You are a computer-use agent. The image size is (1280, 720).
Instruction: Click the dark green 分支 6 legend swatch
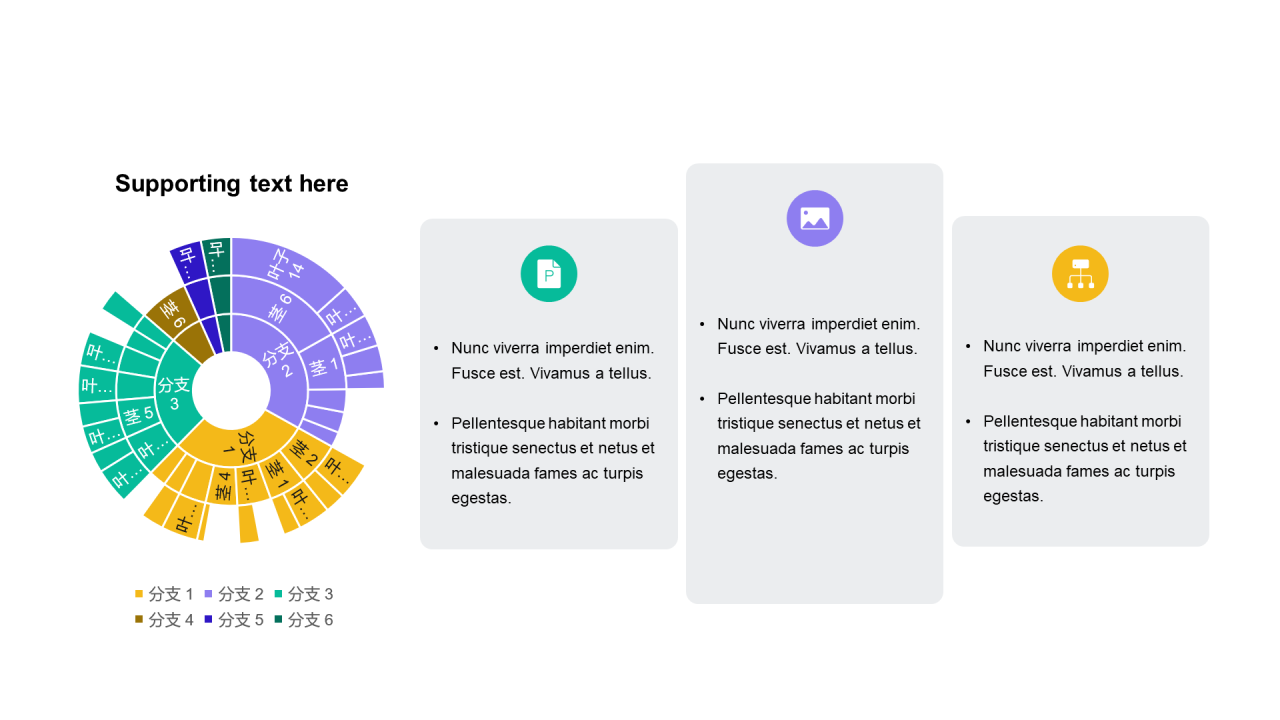click(x=279, y=620)
